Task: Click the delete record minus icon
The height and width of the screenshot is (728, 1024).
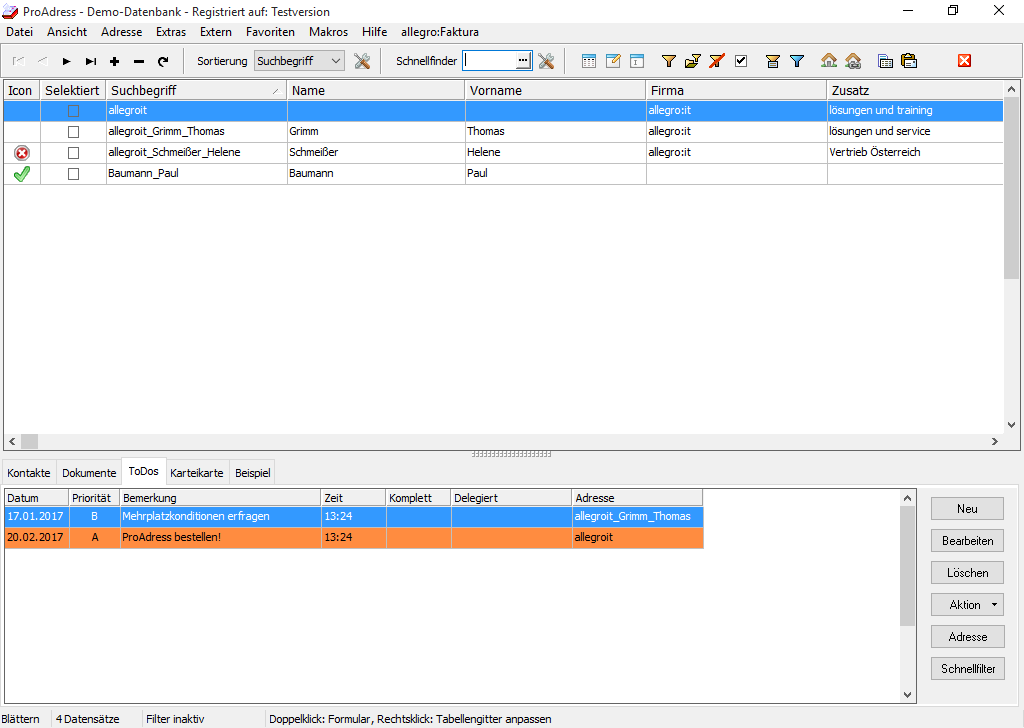Action: [139, 61]
